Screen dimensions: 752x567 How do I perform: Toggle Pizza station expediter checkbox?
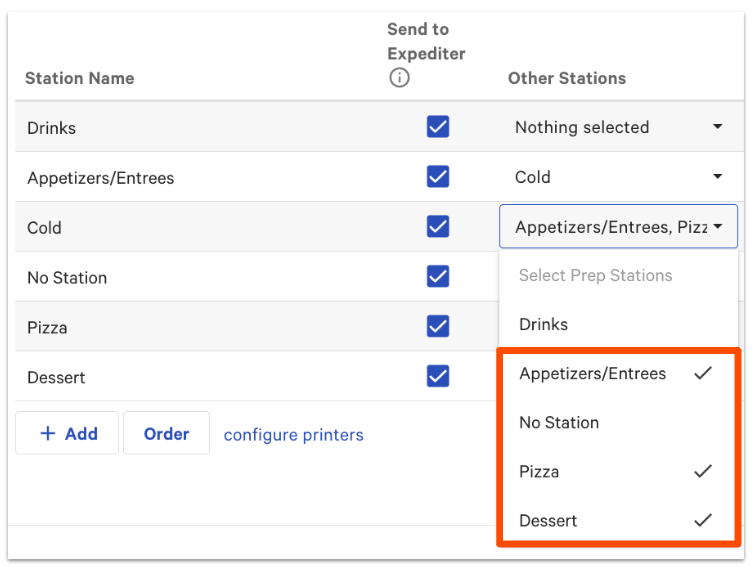click(x=437, y=327)
